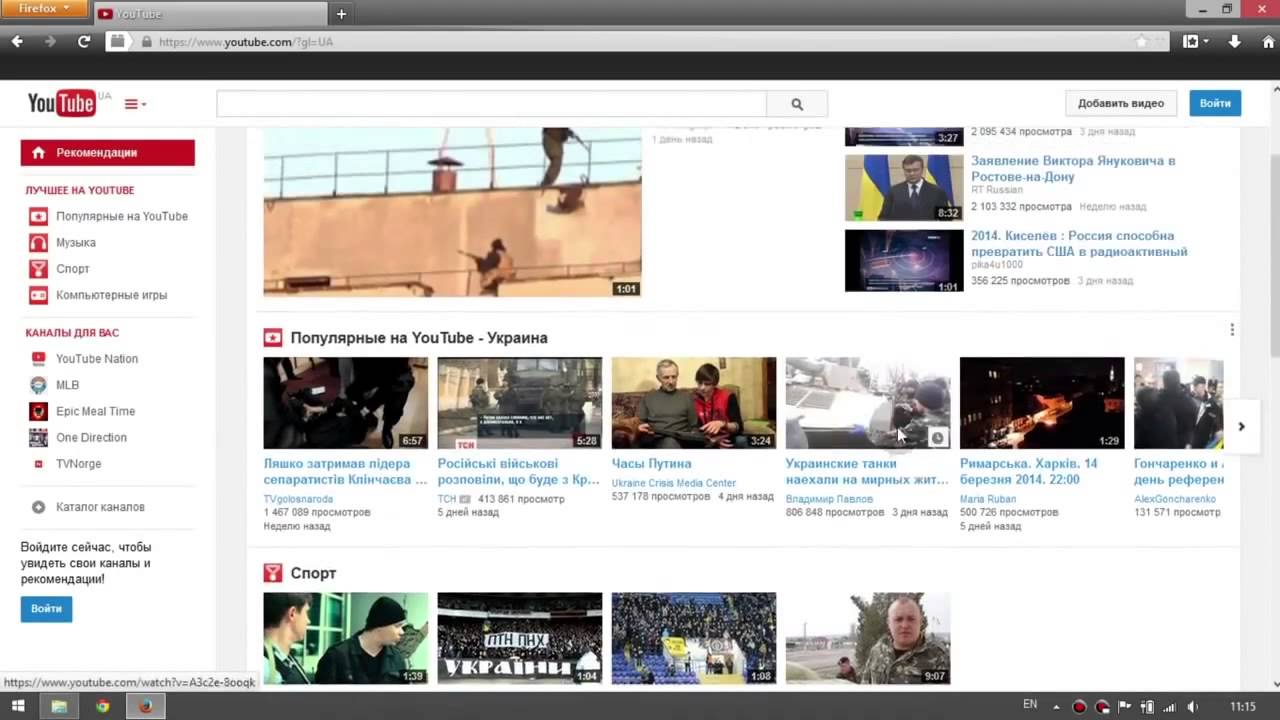1280x720 pixels.
Task: Open Музыка in the sidebar
Action: coord(76,242)
